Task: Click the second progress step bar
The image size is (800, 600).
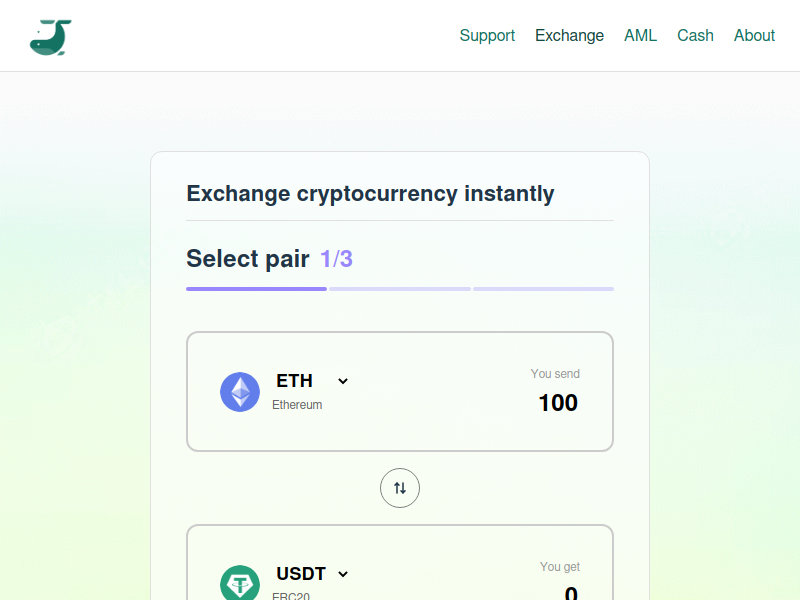Action: click(400, 289)
